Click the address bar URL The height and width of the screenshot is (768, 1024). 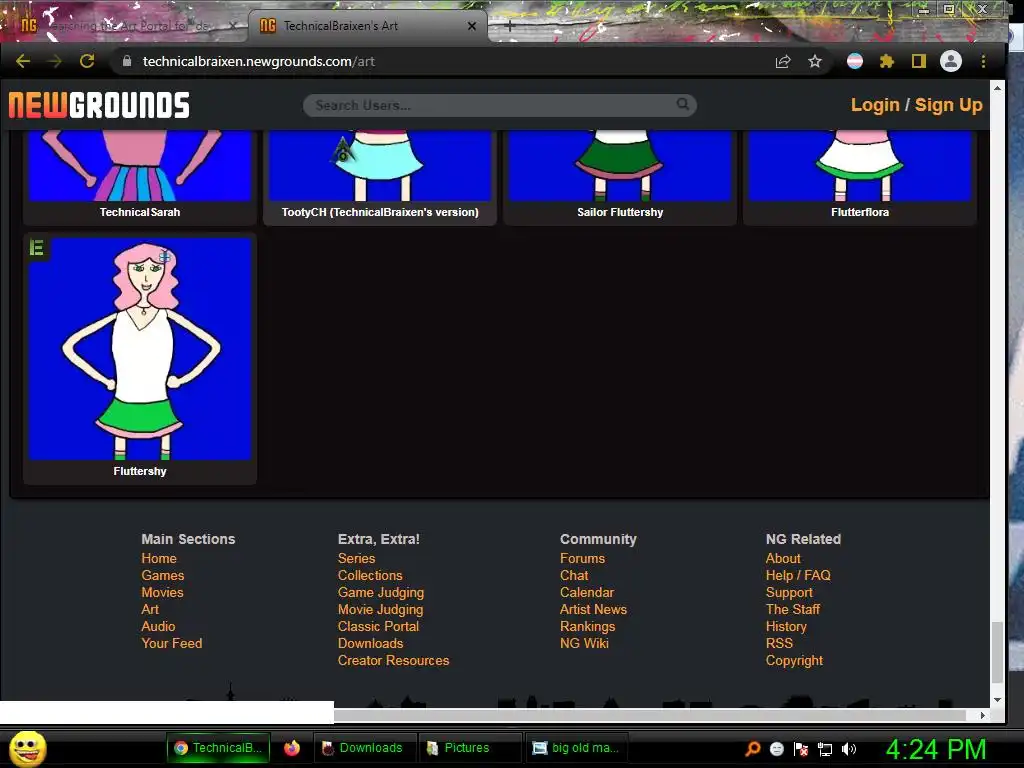click(259, 61)
